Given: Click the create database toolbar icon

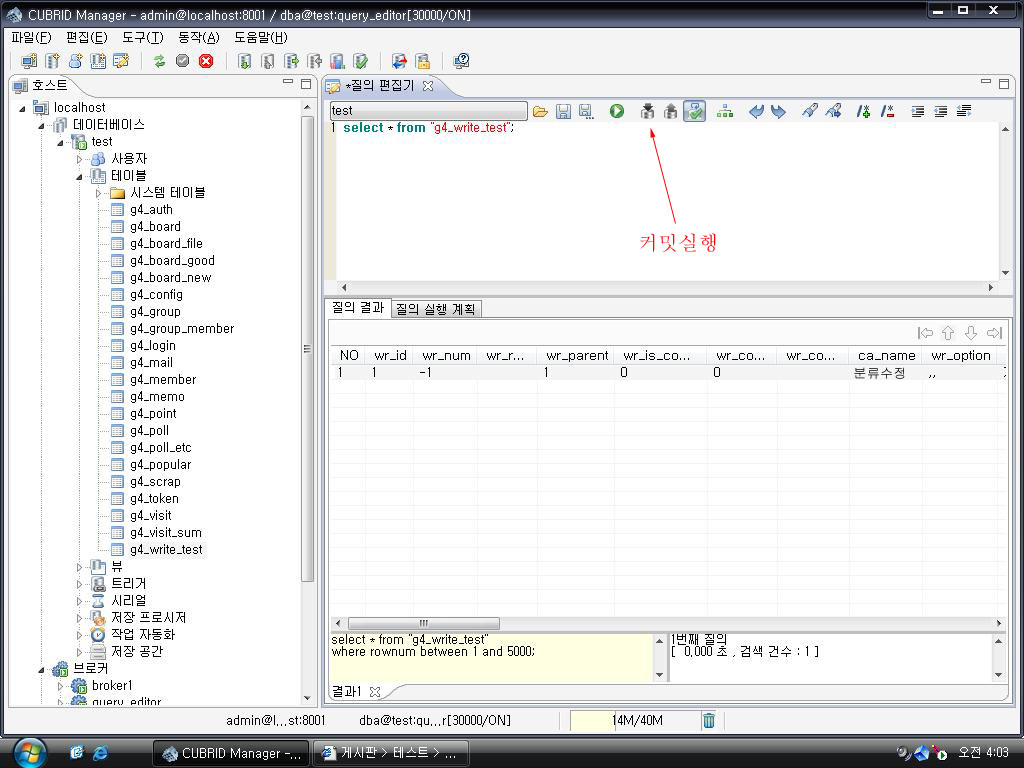Looking at the screenshot, I should [x=52, y=61].
